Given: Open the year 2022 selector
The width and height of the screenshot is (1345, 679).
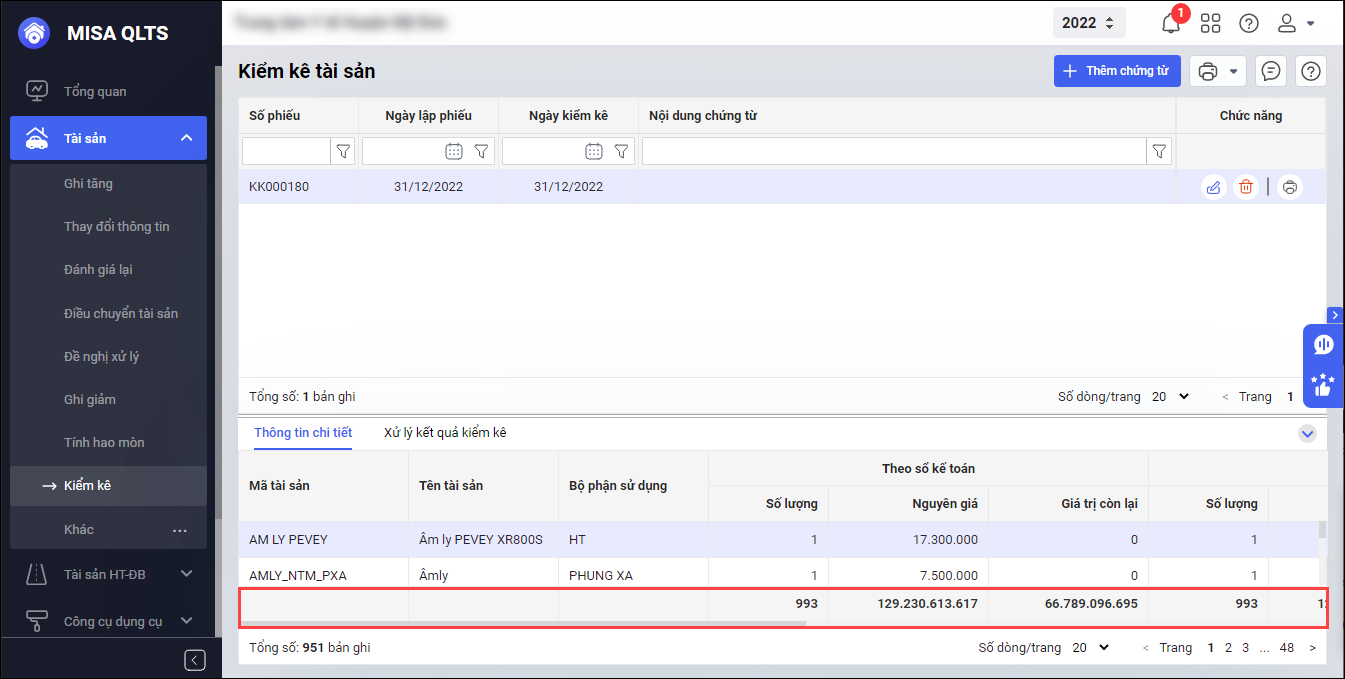Looking at the screenshot, I should [x=1088, y=23].
